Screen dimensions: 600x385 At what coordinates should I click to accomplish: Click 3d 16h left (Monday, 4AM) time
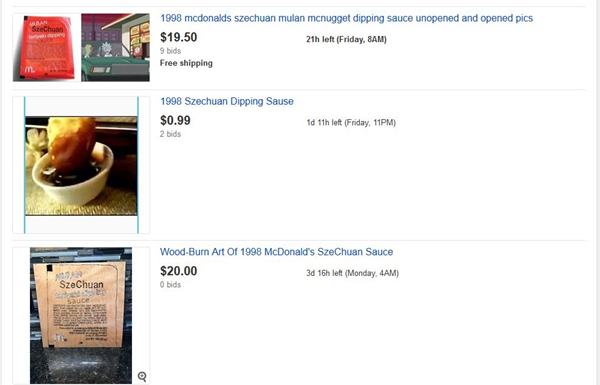352,273
